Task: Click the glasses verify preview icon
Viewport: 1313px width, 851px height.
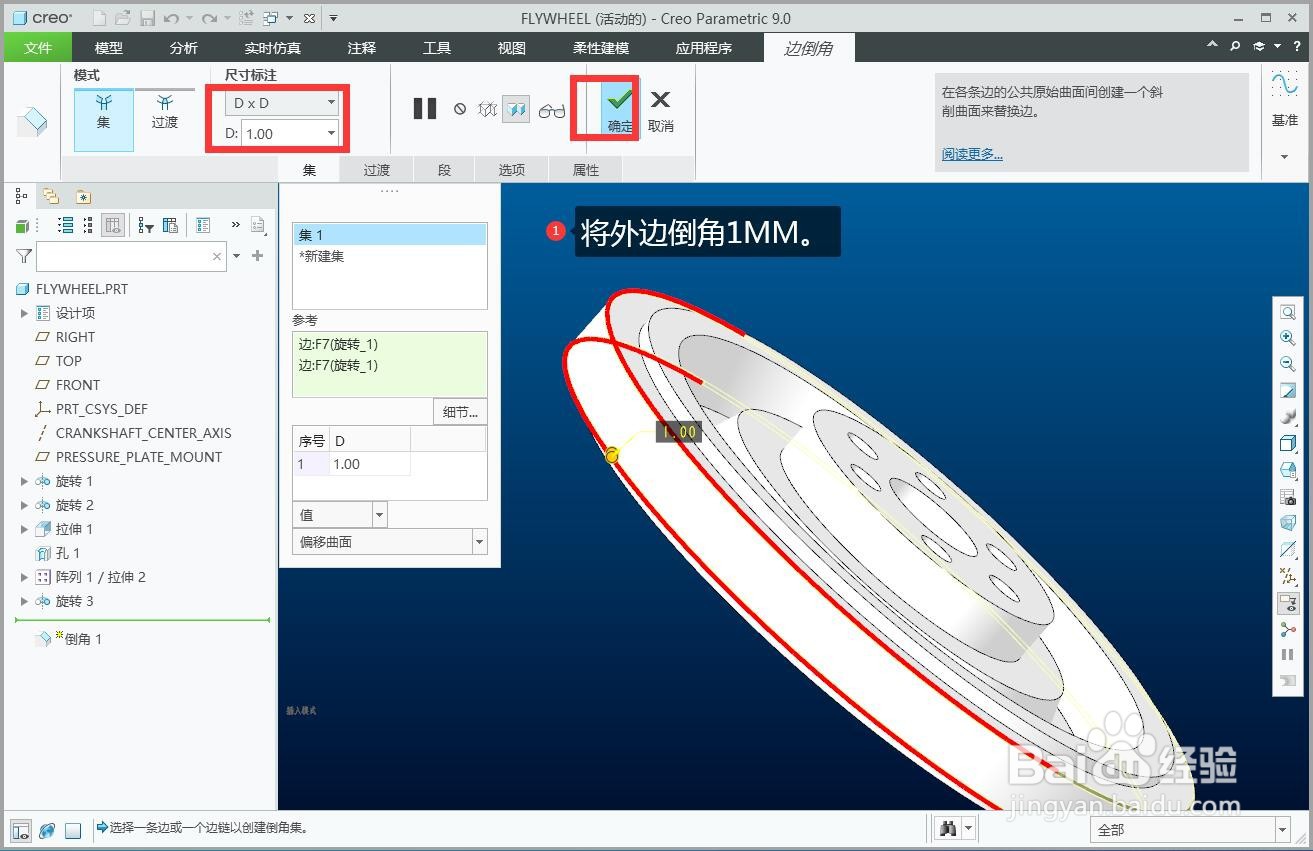Action: (552, 110)
